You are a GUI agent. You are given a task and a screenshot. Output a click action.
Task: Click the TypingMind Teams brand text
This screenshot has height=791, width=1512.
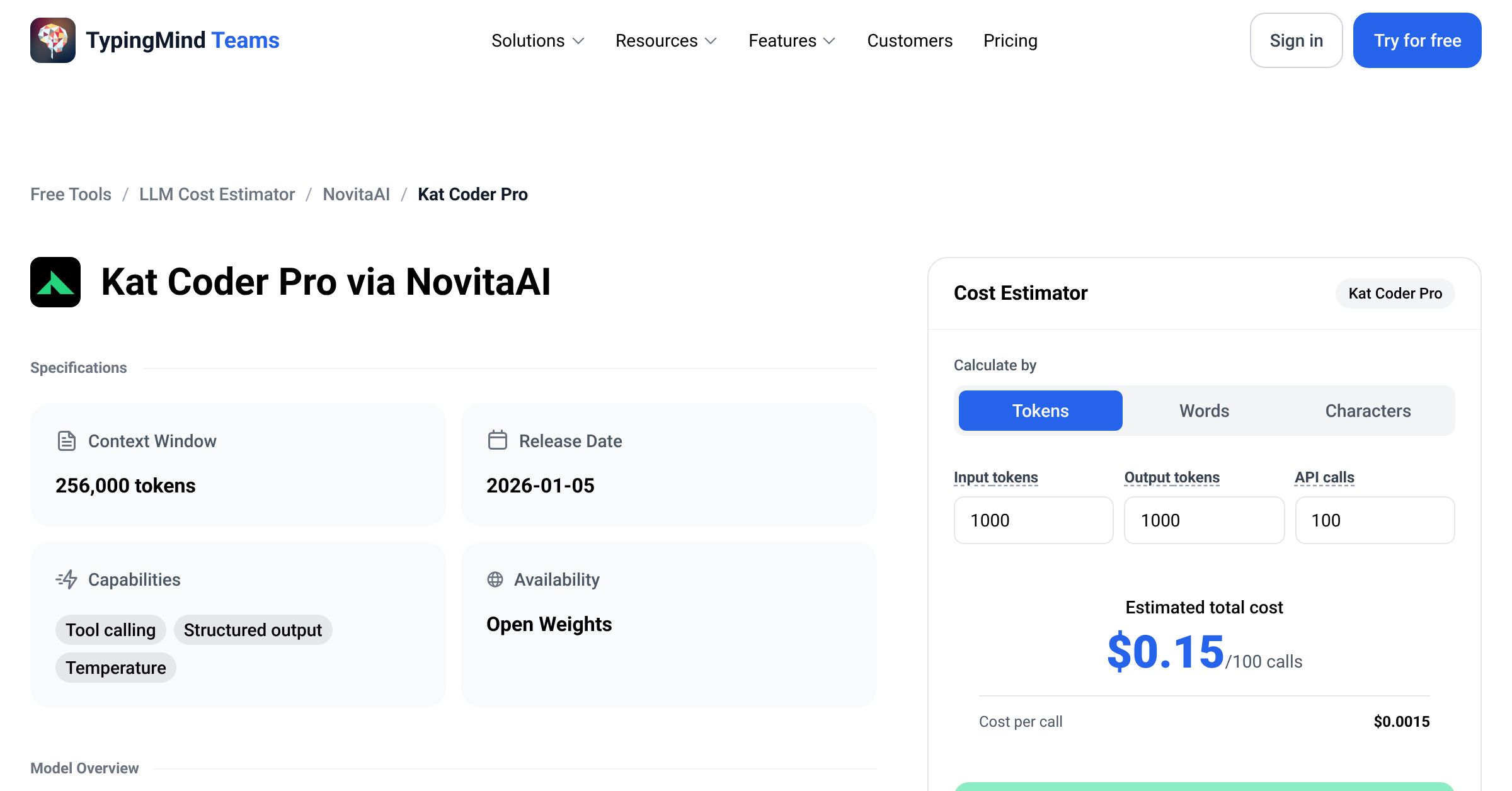click(183, 40)
